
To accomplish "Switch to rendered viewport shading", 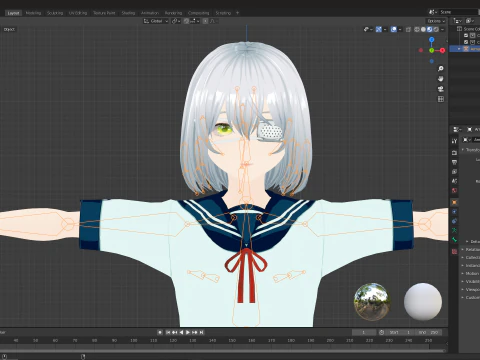I will point(436,29).
